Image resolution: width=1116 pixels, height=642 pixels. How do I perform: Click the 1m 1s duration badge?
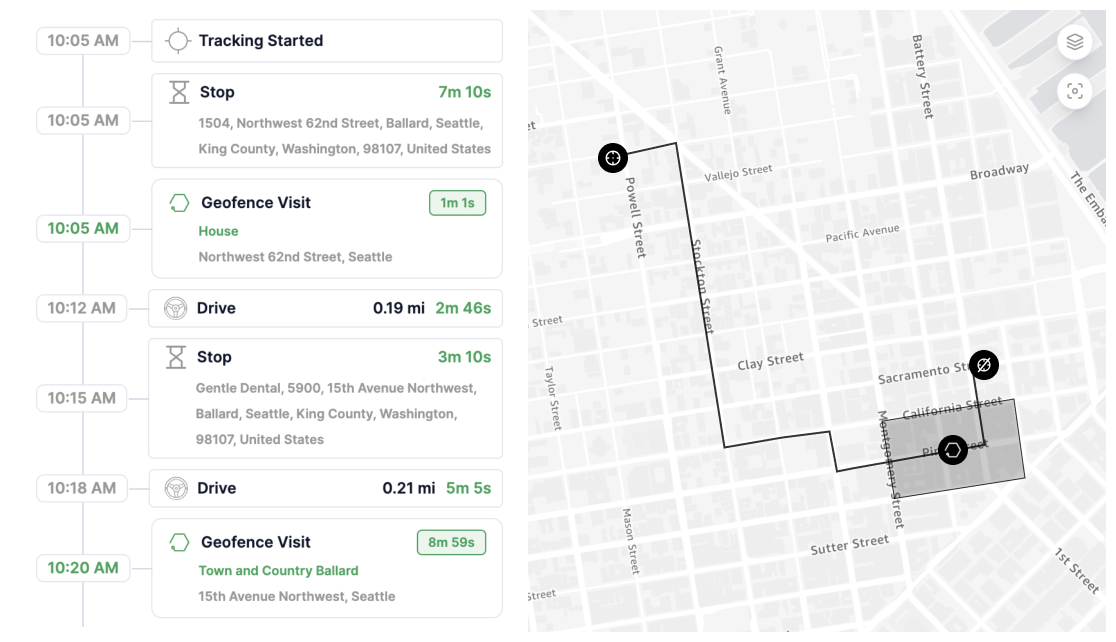tap(457, 203)
